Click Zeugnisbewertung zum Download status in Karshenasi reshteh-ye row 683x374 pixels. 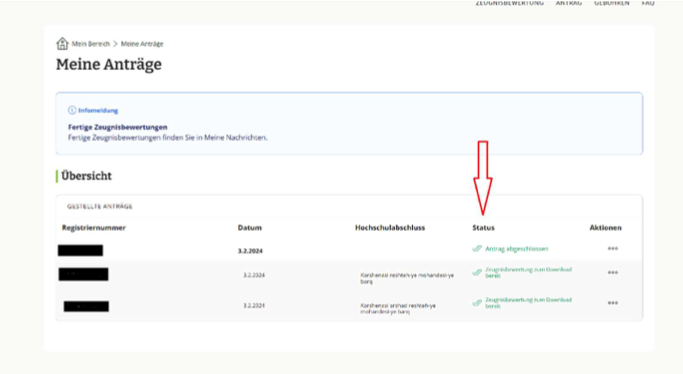click(528, 273)
